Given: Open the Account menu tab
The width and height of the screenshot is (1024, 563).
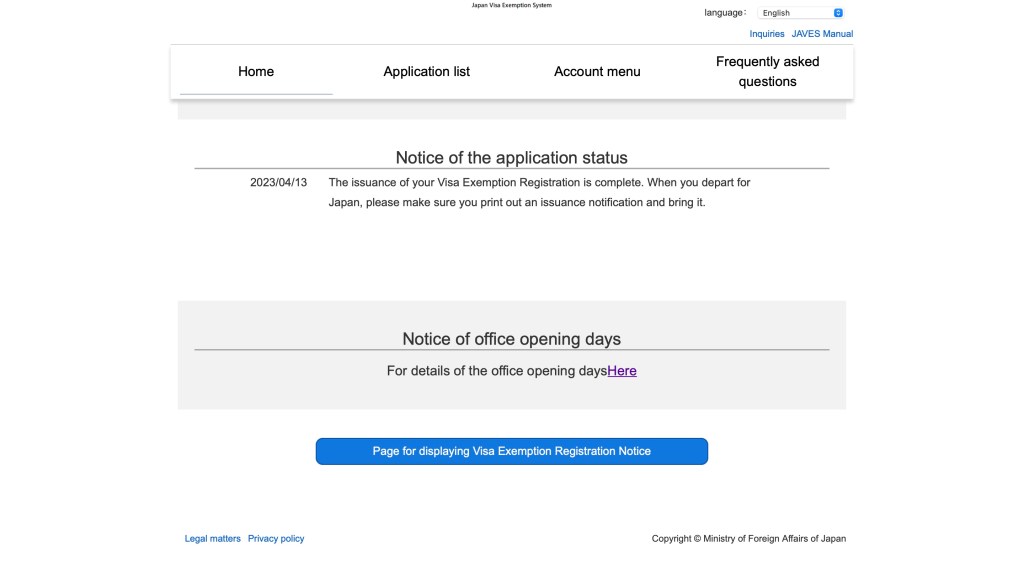Looking at the screenshot, I should (x=597, y=72).
